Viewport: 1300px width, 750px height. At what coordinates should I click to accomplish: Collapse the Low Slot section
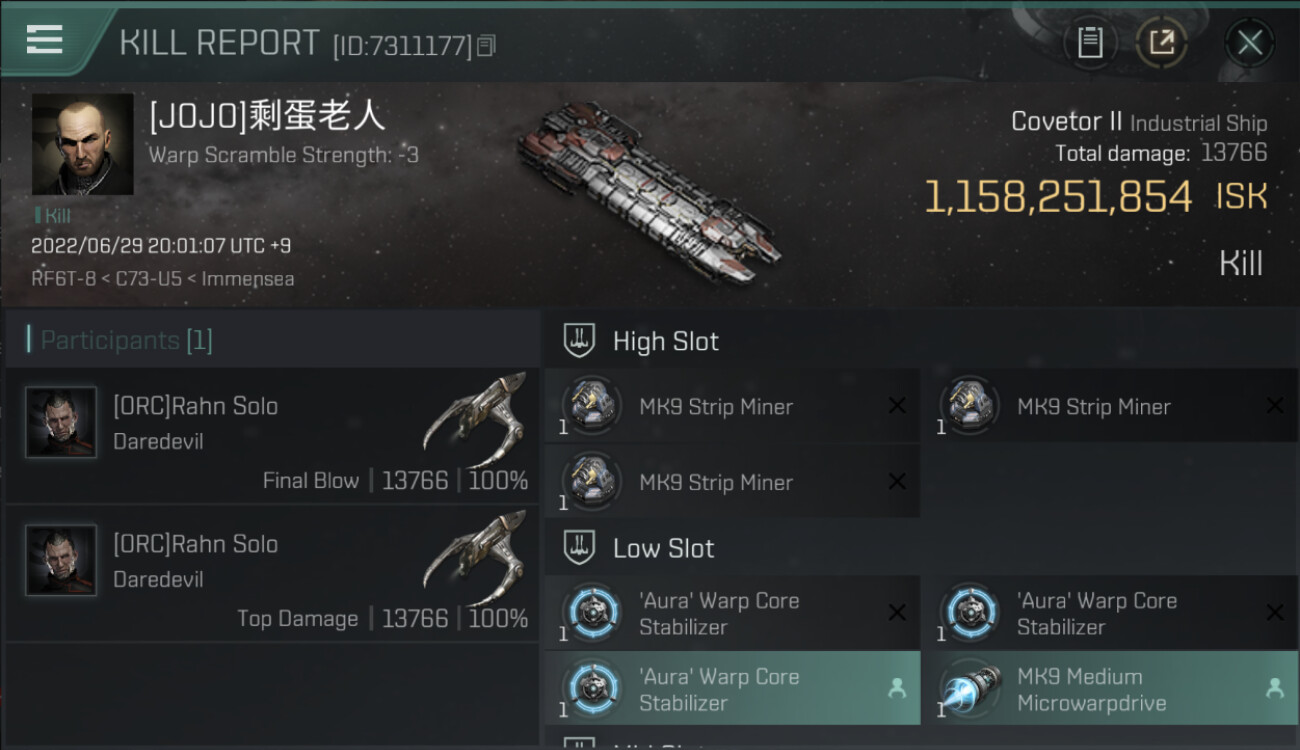[639, 548]
